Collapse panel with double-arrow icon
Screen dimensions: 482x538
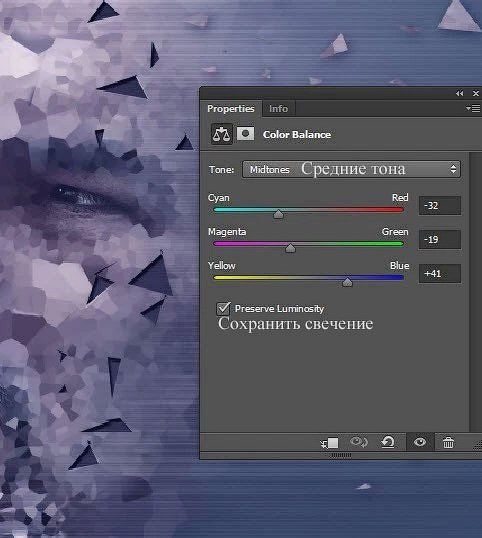coord(459,93)
